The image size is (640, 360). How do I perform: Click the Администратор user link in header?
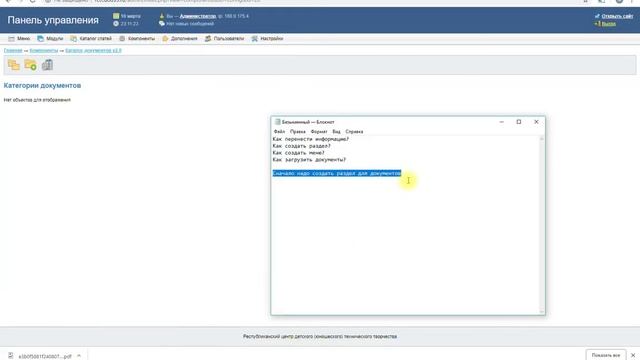[x=198, y=16]
